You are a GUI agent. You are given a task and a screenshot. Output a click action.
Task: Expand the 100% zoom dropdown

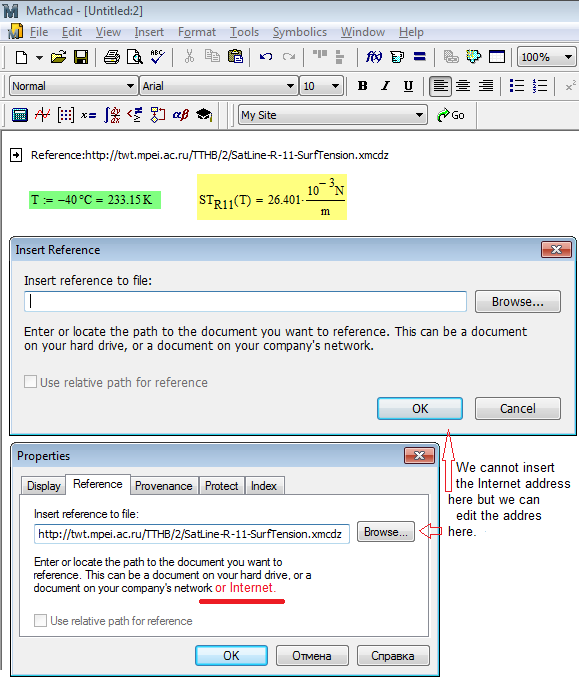[568, 57]
